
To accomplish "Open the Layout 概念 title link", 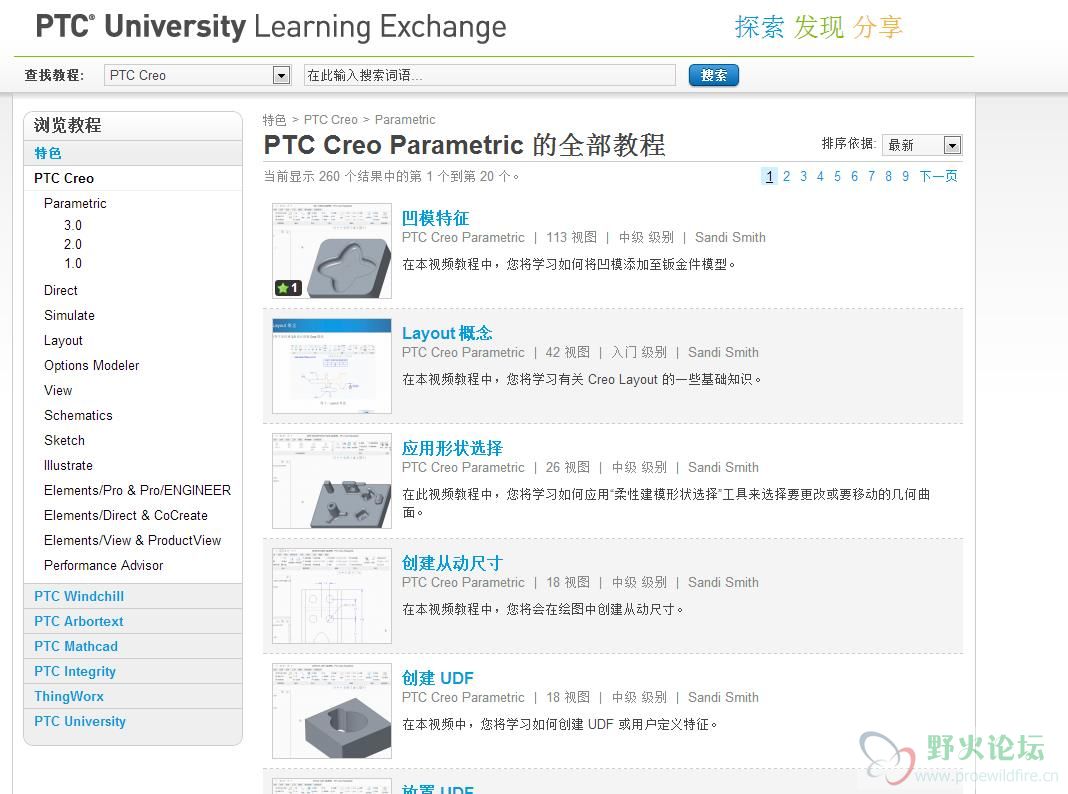I will [447, 333].
